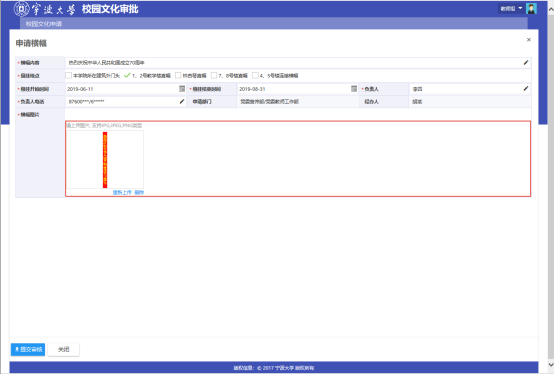Viewport: 554px width, 374px height.
Task: Click the pencil icon in banner content field
Action: [x=526, y=63]
